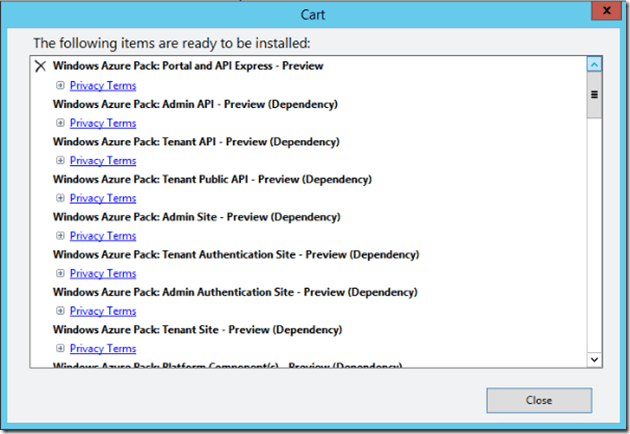Click the scrollbar up arrow
The width and height of the screenshot is (630, 434).
click(594, 65)
